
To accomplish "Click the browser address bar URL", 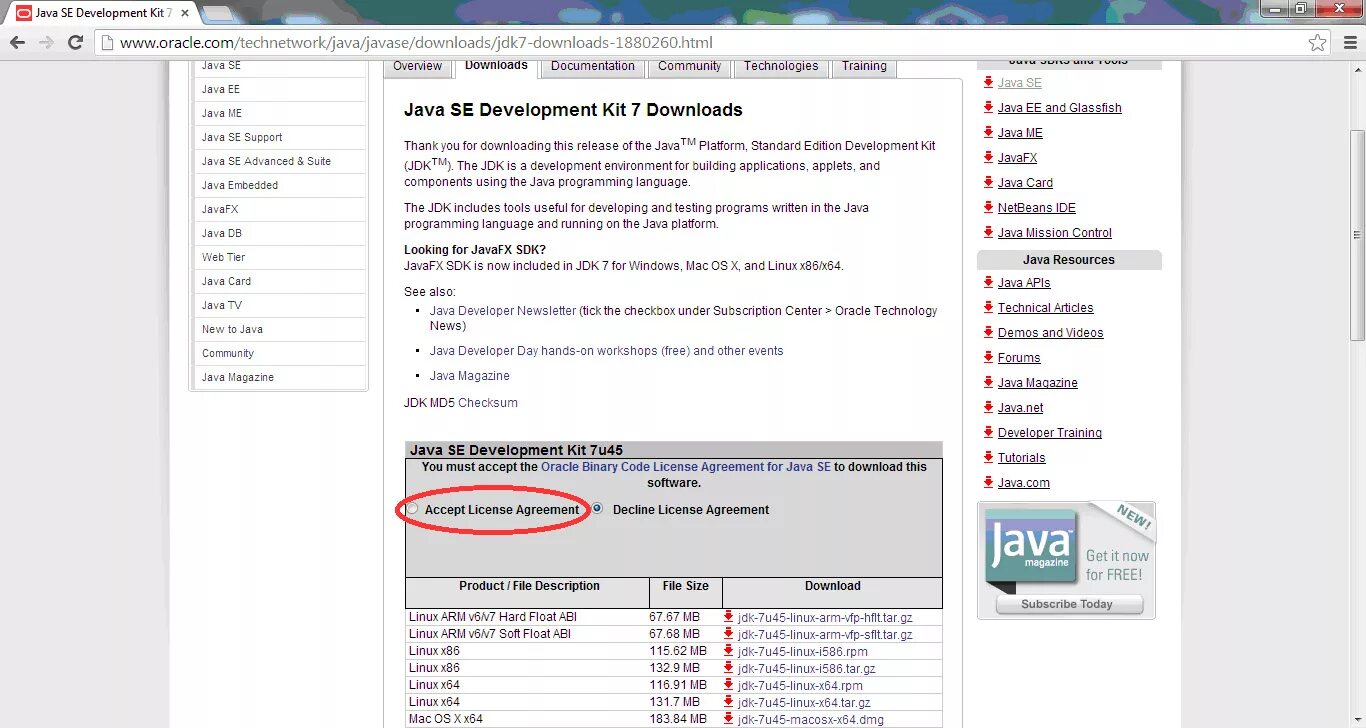I will [416, 43].
